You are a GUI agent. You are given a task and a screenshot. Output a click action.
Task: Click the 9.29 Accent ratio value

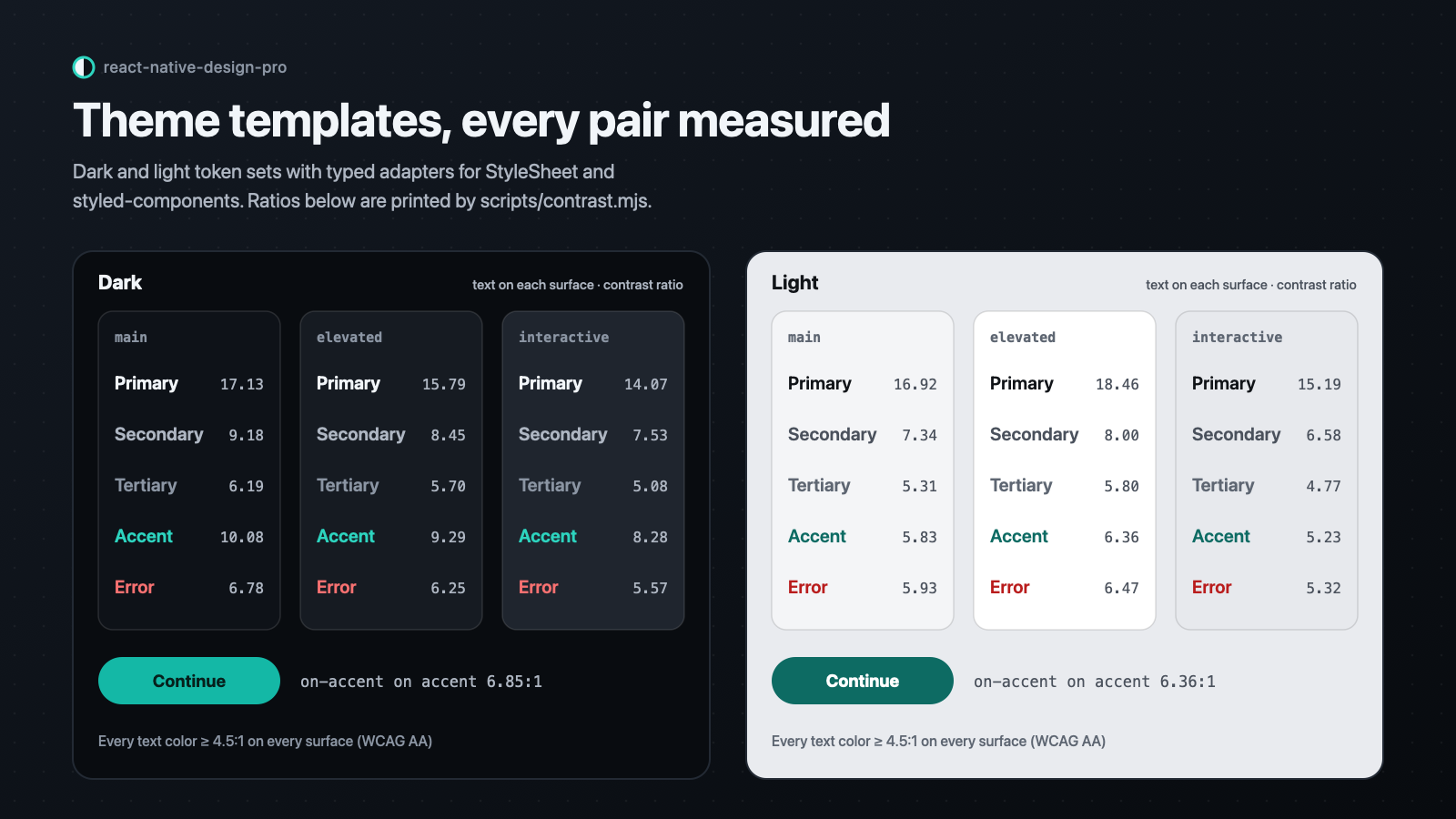pyautogui.click(x=449, y=537)
